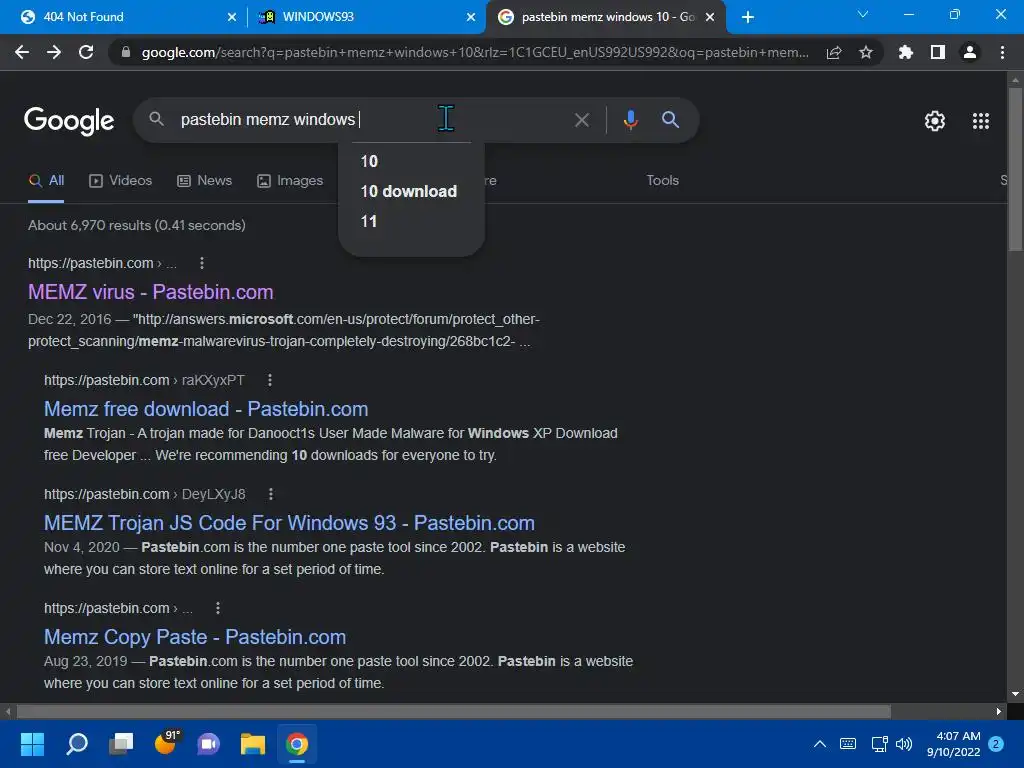This screenshot has height=768, width=1024.
Task: Open the tab search dropdown arrow
Action: (863, 14)
